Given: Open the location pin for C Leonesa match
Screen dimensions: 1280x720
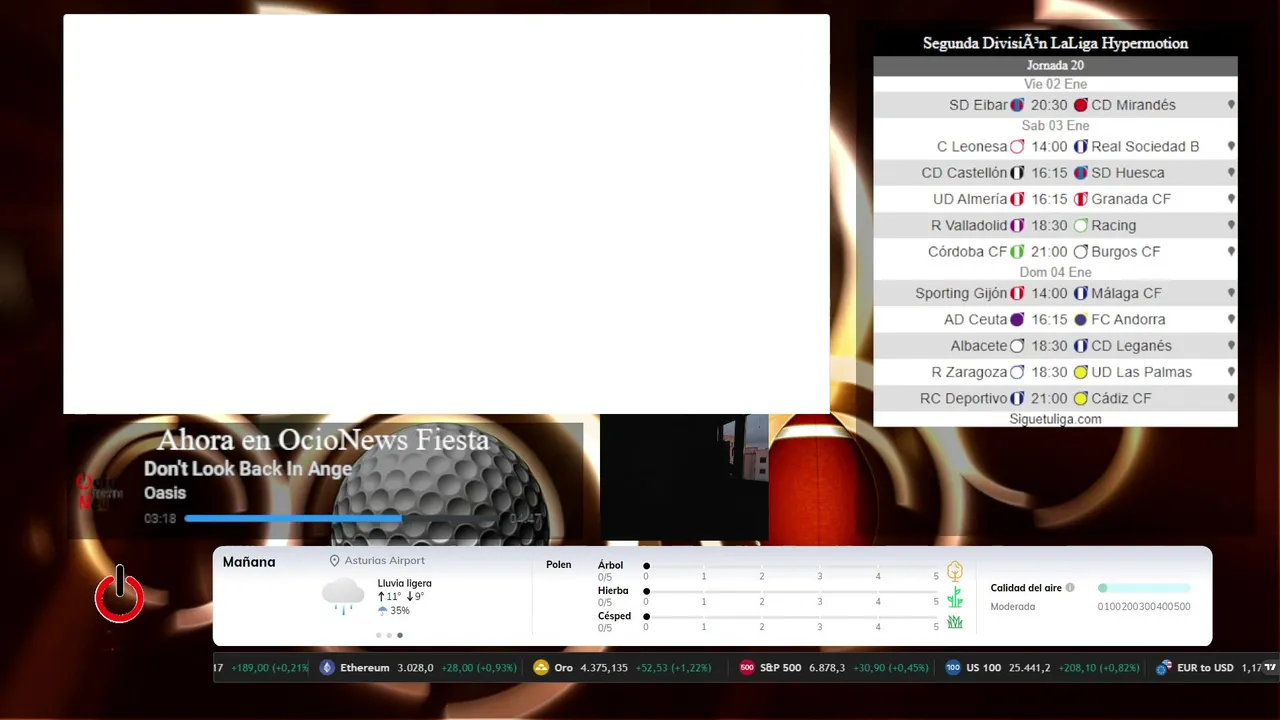Looking at the screenshot, I should [1231, 146].
